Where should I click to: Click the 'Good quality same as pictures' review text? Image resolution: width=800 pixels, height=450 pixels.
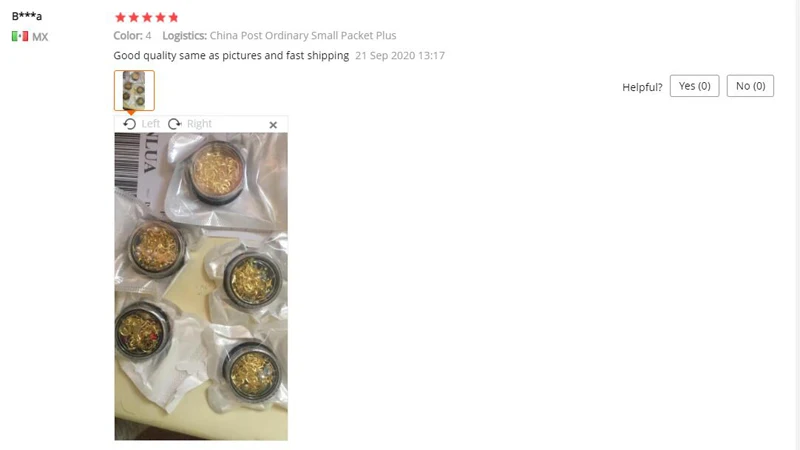click(231, 55)
